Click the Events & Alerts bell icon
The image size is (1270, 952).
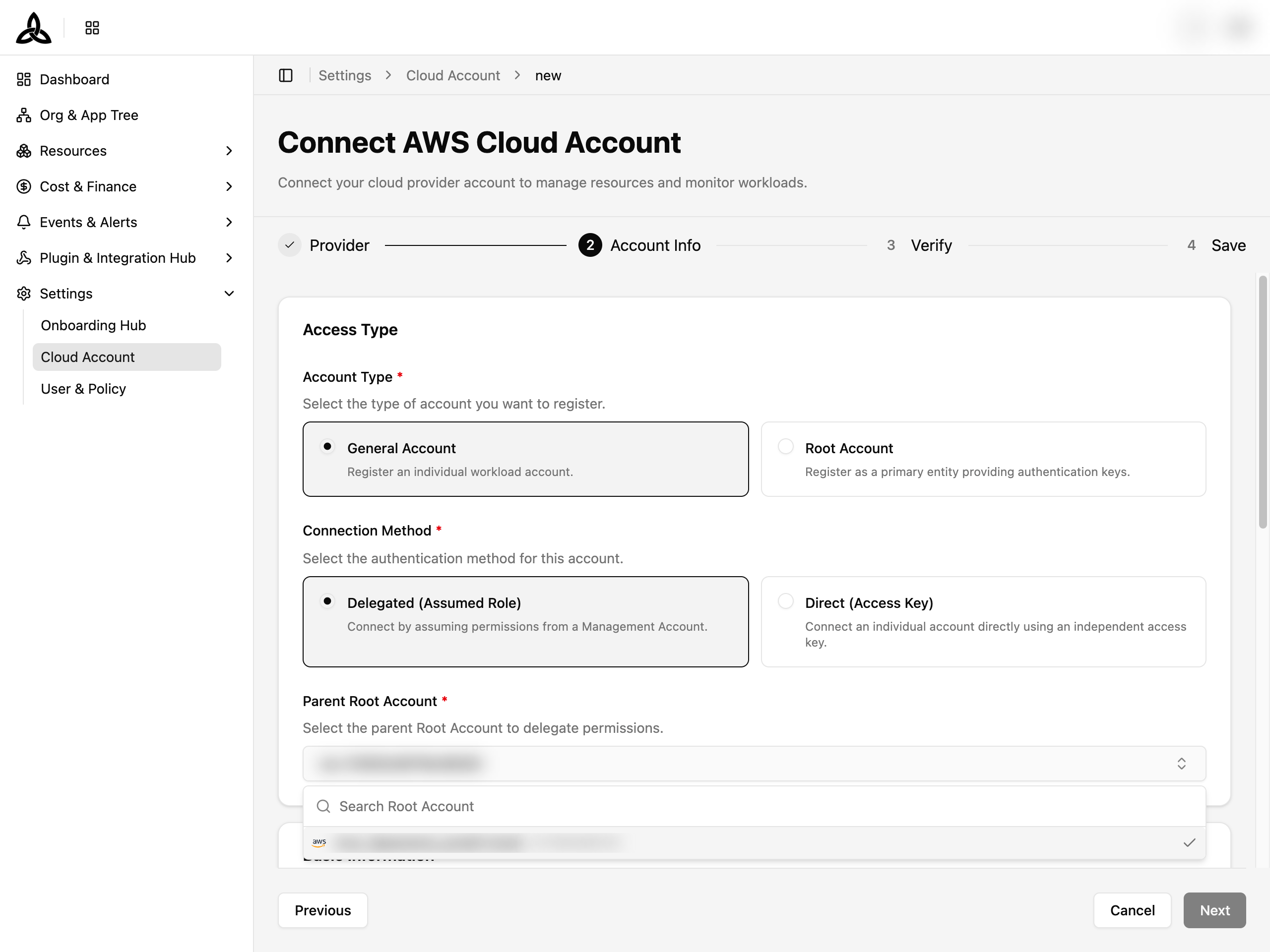click(x=23, y=222)
